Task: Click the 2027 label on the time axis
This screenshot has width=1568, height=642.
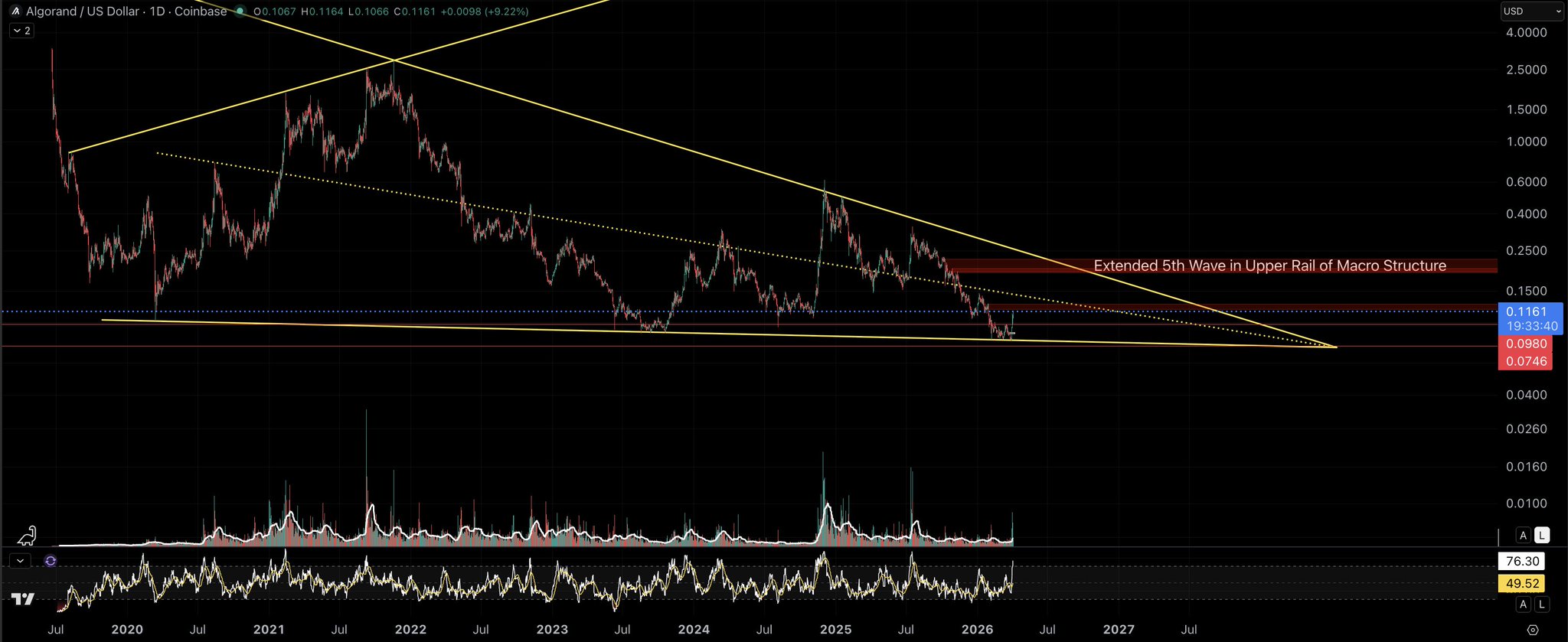Action: coord(1119,630)
